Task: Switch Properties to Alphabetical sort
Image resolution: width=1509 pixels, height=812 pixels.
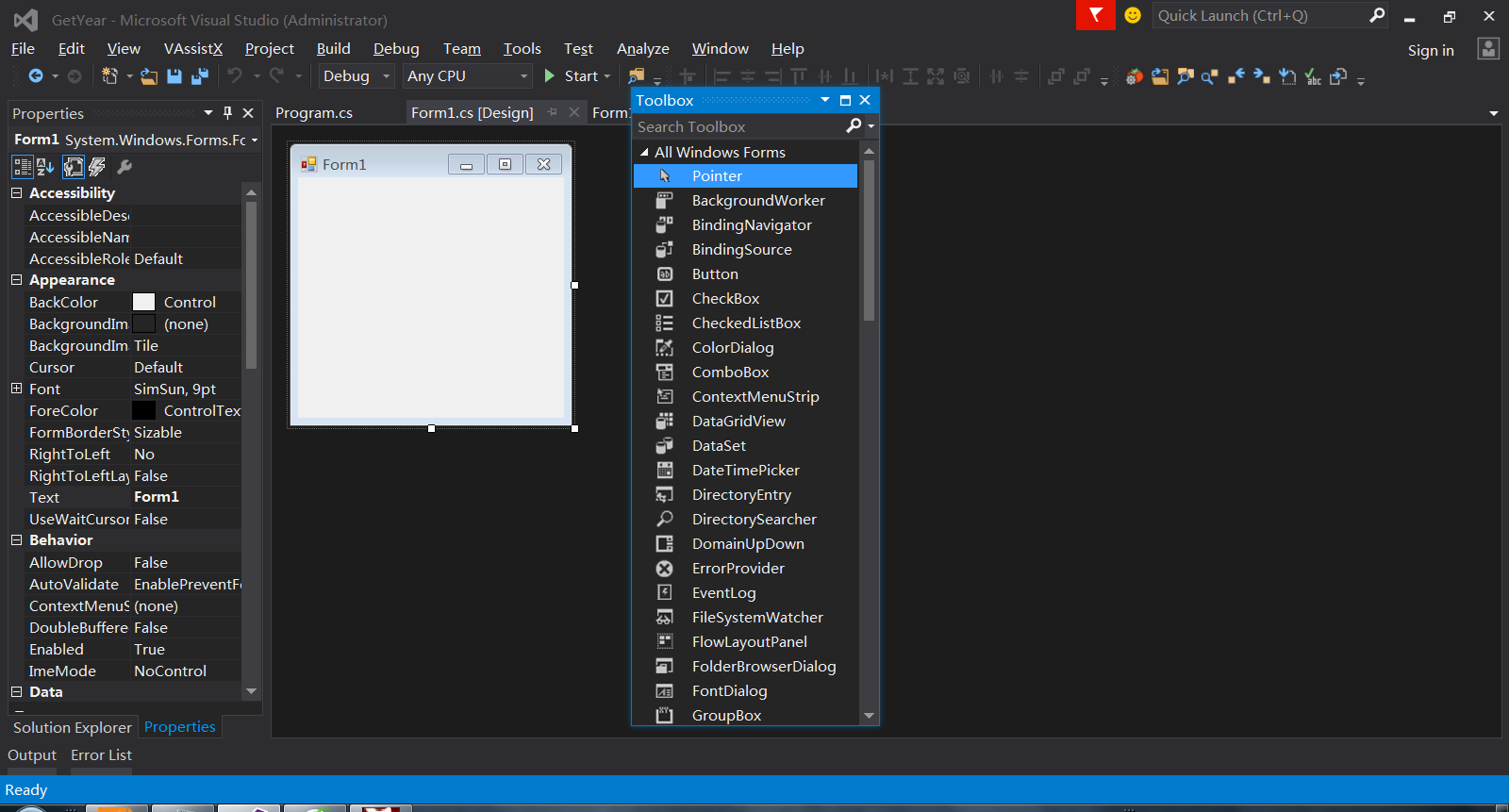Action: (x=45, y=167)
